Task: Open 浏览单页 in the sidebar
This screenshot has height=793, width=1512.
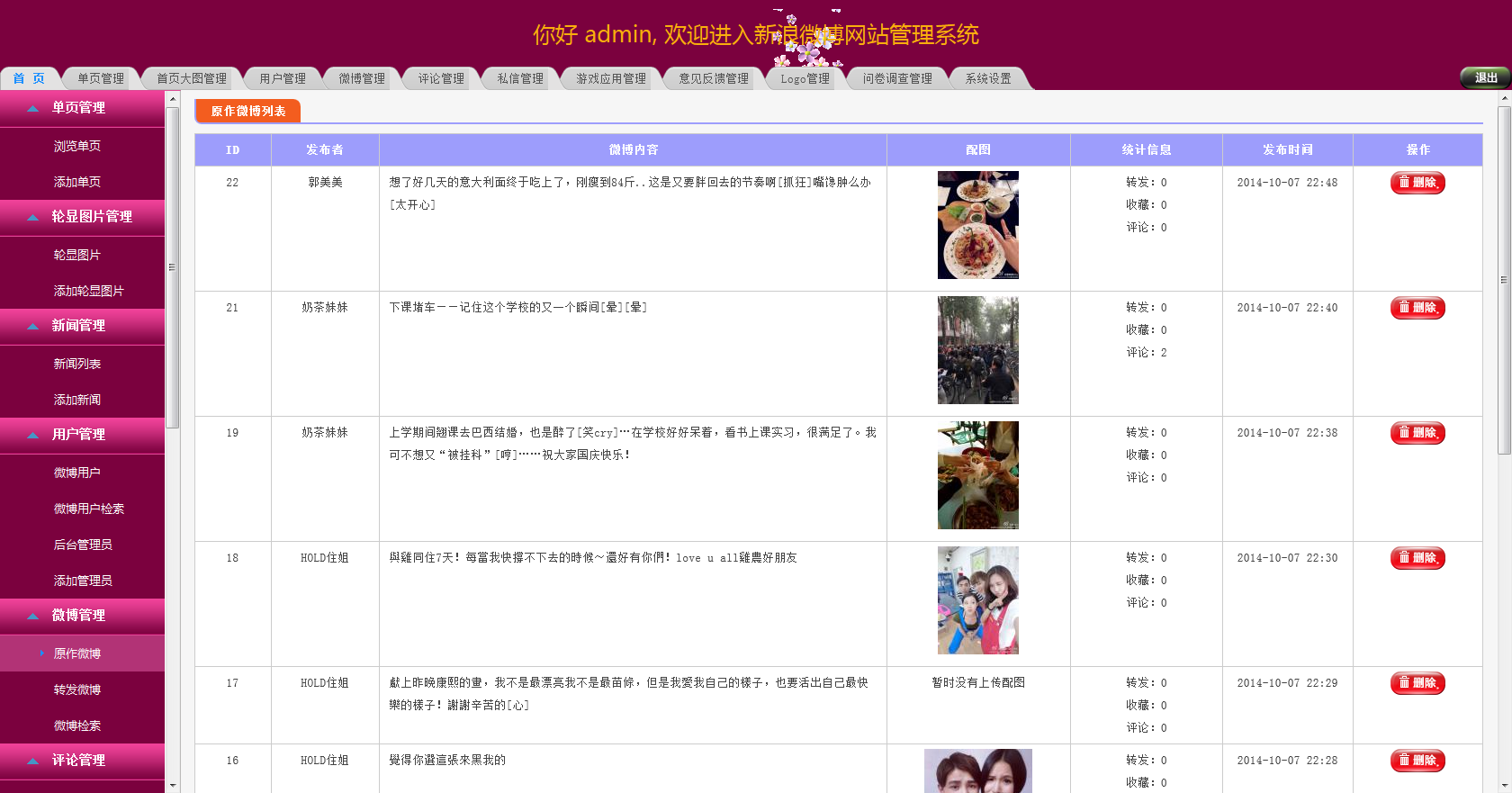Action: click(x=77, y=146)
